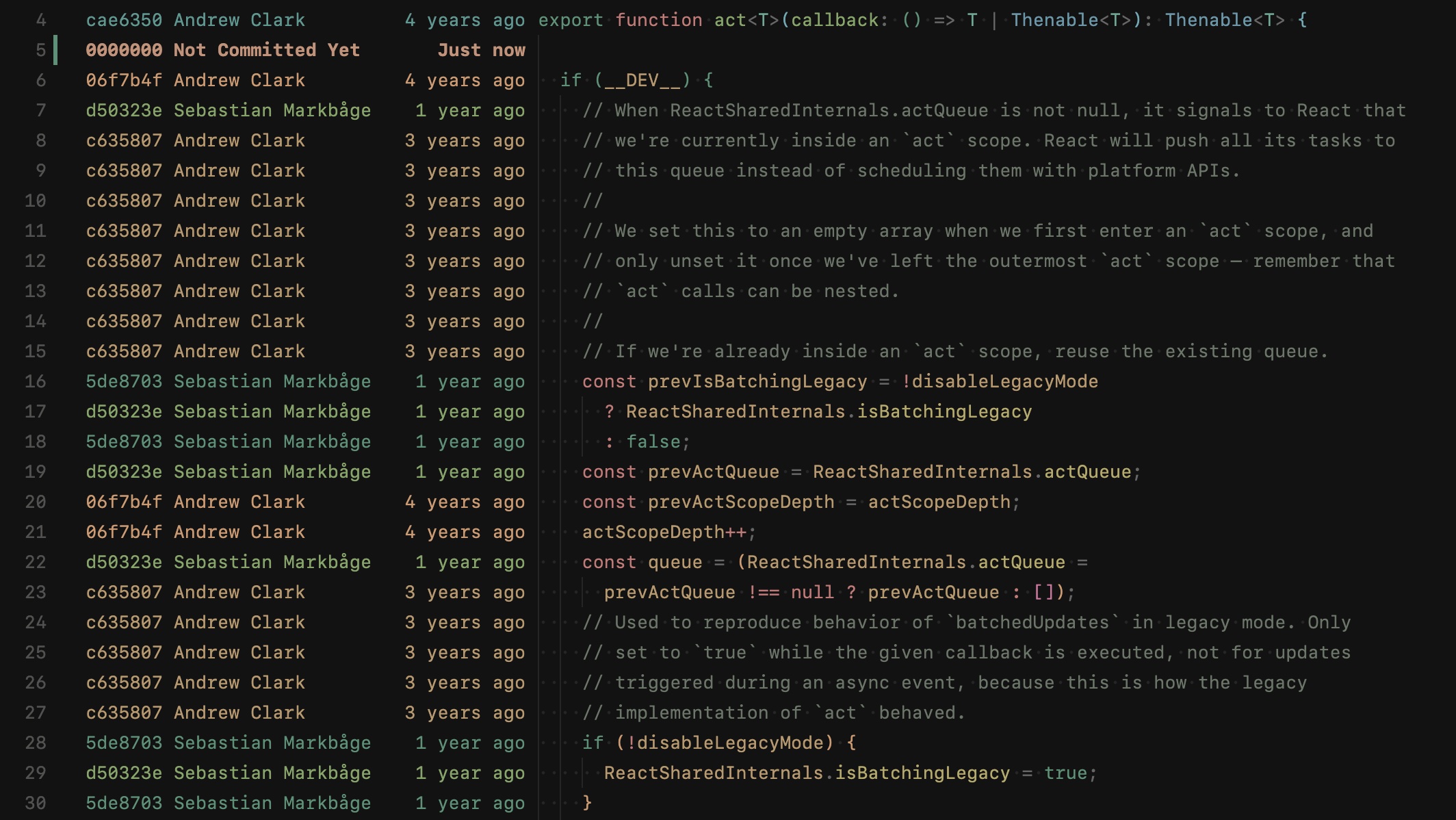Click line number 23 in the gutter
Image resolution: width=1456 pixels, height=820 pixels.
tap(36, 592)
